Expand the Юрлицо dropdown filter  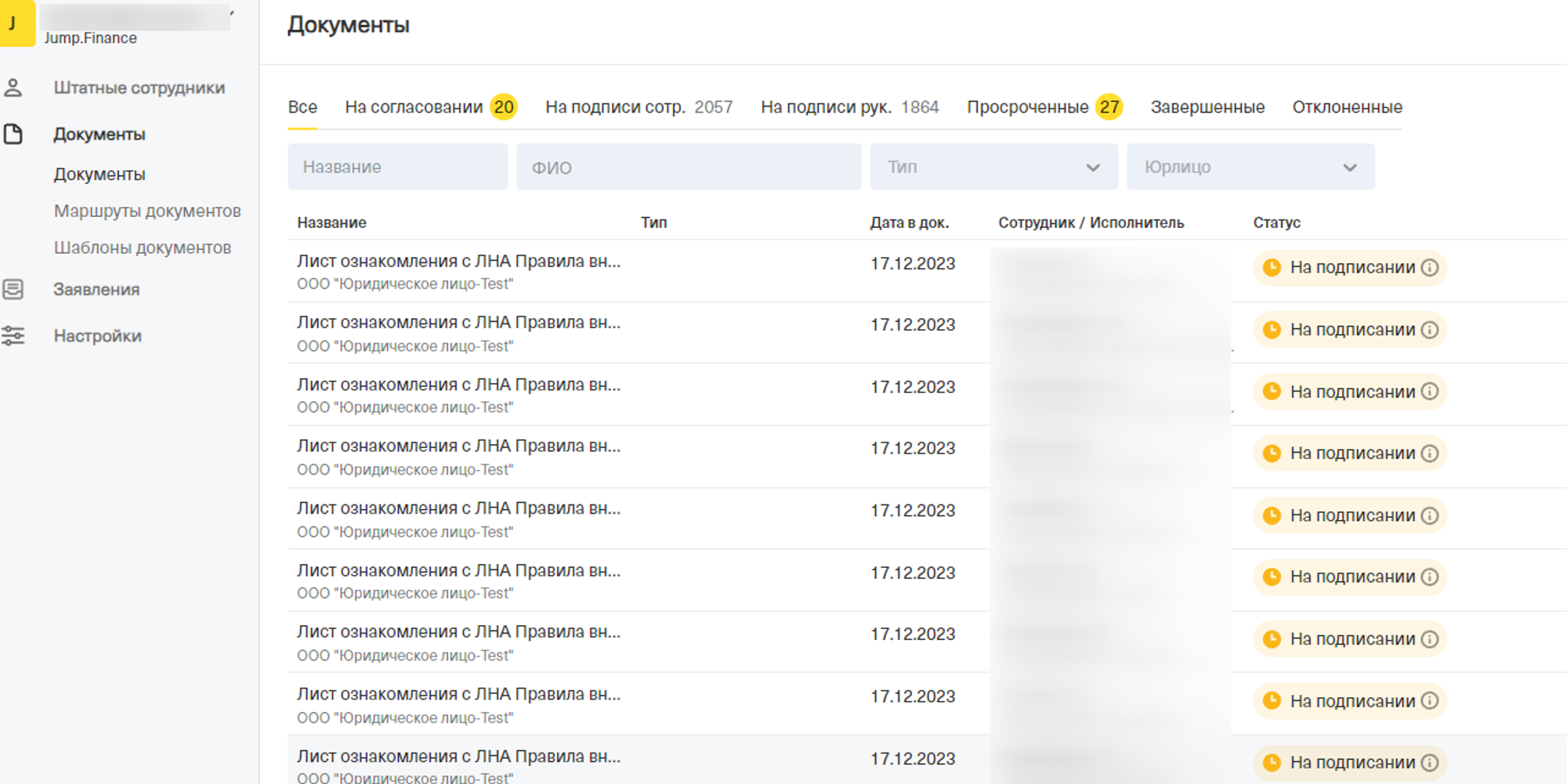[1250, 167]
